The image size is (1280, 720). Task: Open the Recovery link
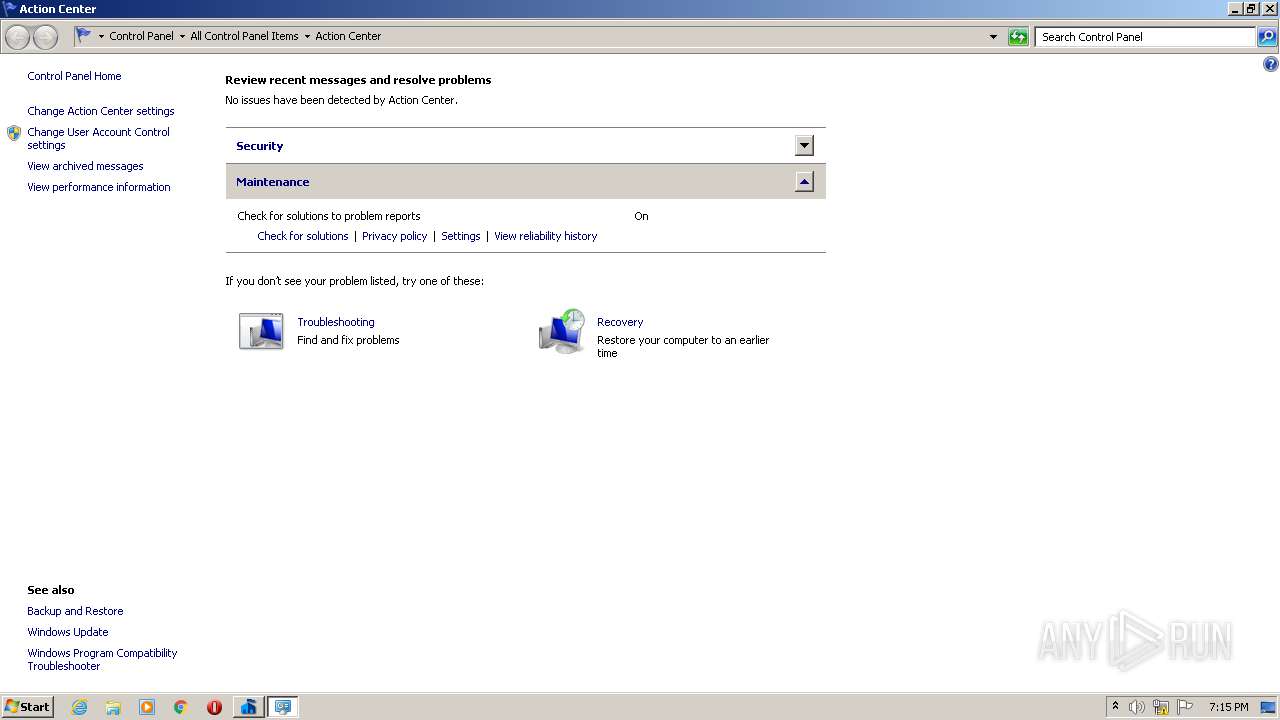coord(620,322)
